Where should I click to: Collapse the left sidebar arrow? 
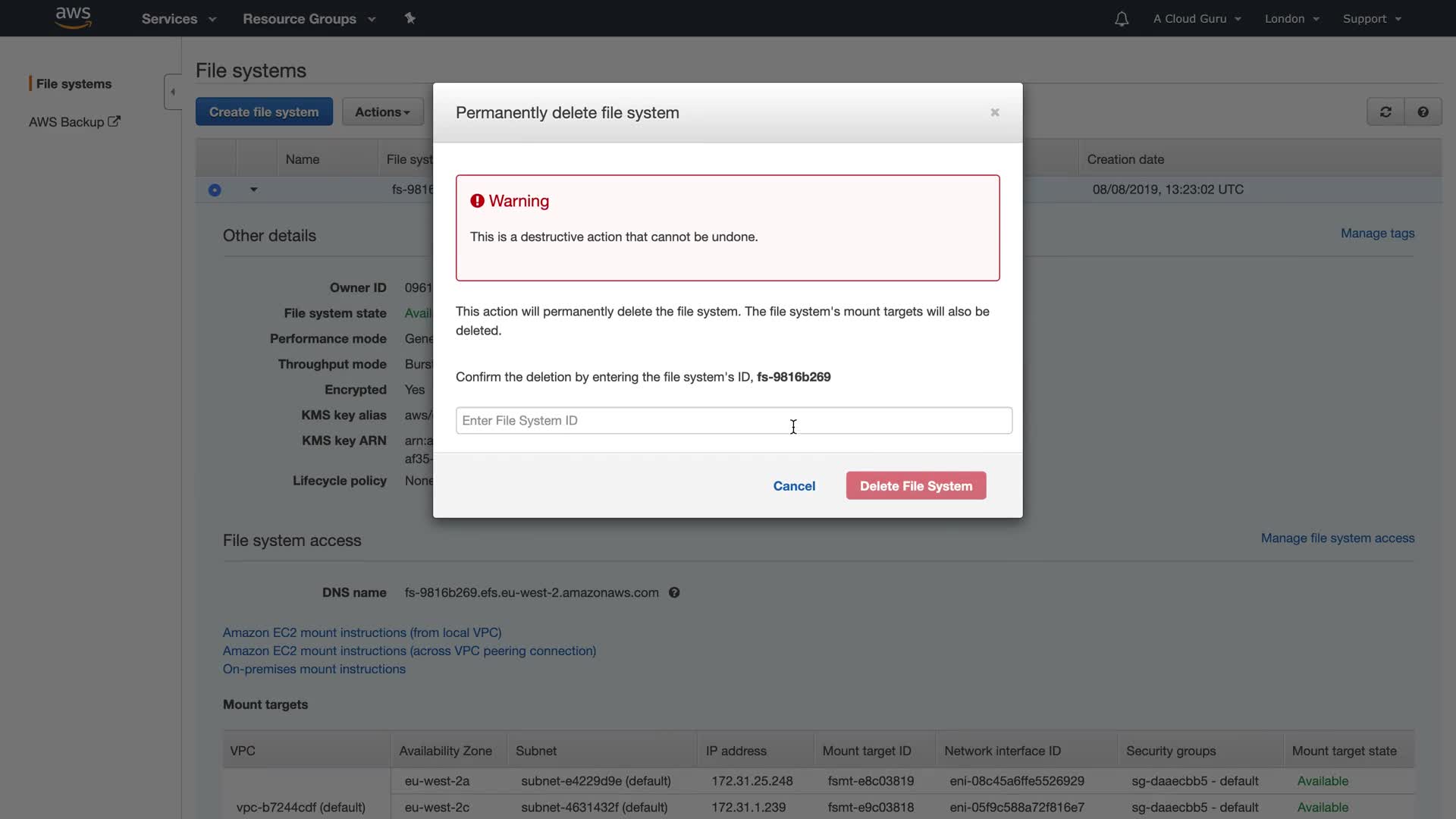pyautogui.click(x=173, y=92)
